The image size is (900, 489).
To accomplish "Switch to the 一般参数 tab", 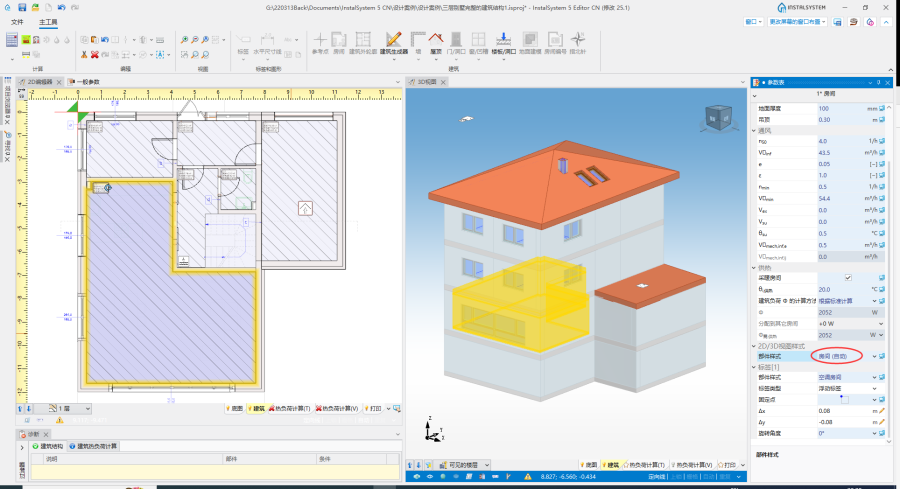I will [89, 81].
